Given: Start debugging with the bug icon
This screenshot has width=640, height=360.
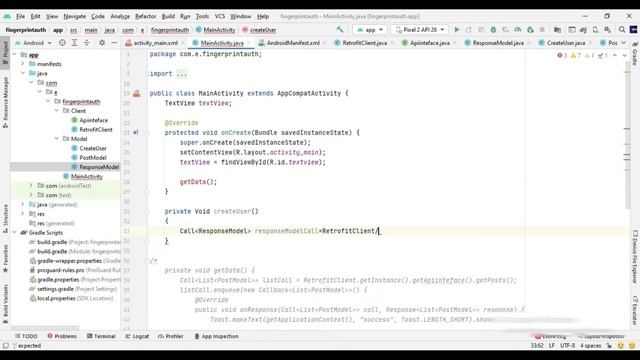Looking at the screenshot, I should click(493, 30).
